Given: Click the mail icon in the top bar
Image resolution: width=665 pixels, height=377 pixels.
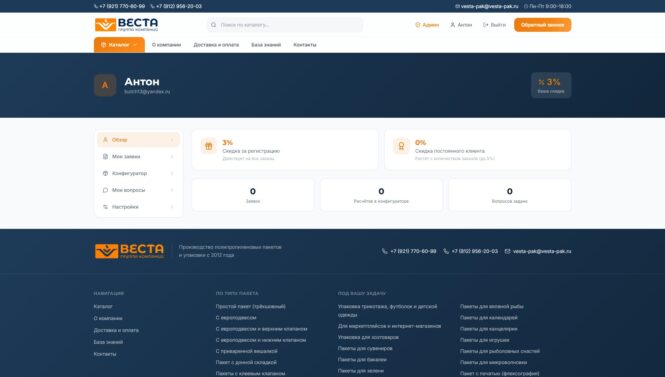Looking at the screenshot, I should [x=457, y=6].
